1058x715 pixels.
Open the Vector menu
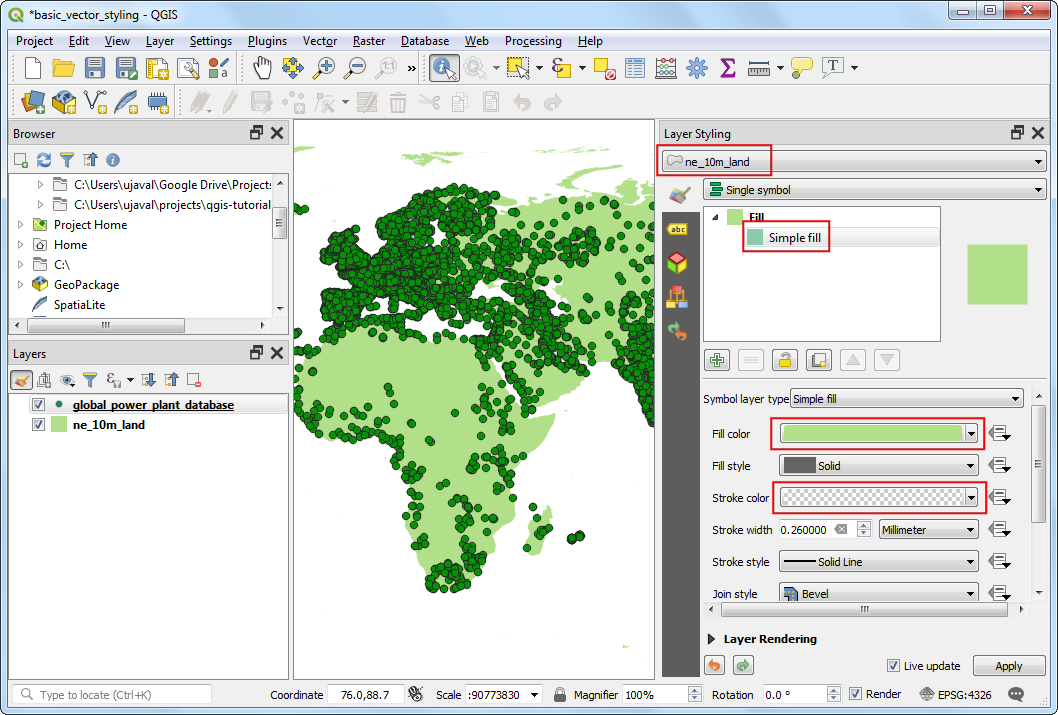319,41
